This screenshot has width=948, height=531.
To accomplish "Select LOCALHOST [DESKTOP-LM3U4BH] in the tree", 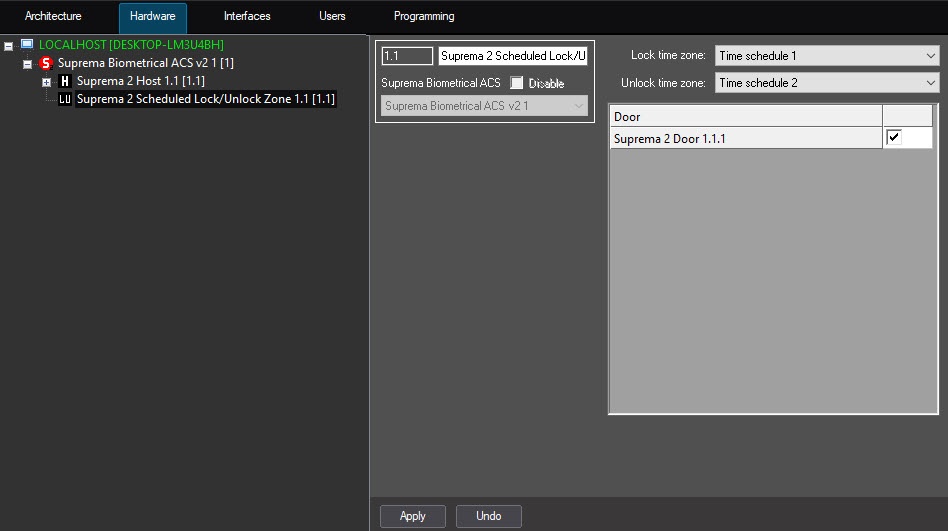I will click(x=131, y=45).
